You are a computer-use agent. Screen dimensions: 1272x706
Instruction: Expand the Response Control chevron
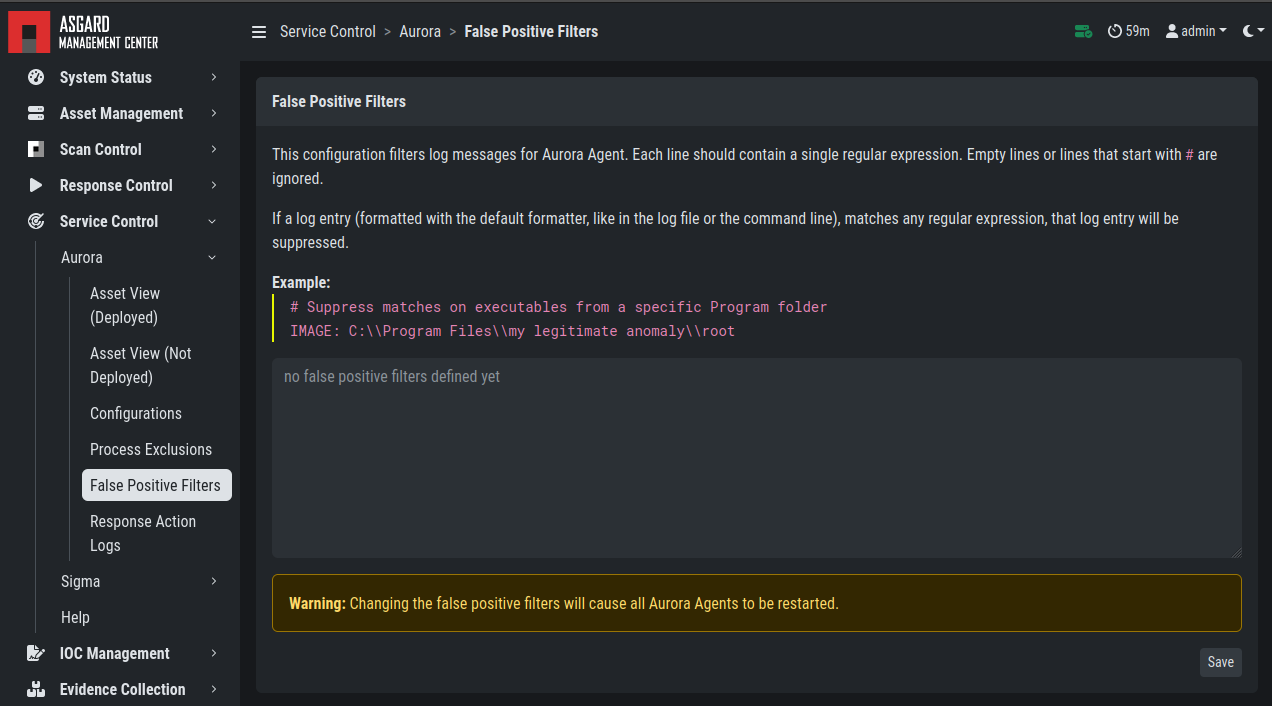pos(214,185)
